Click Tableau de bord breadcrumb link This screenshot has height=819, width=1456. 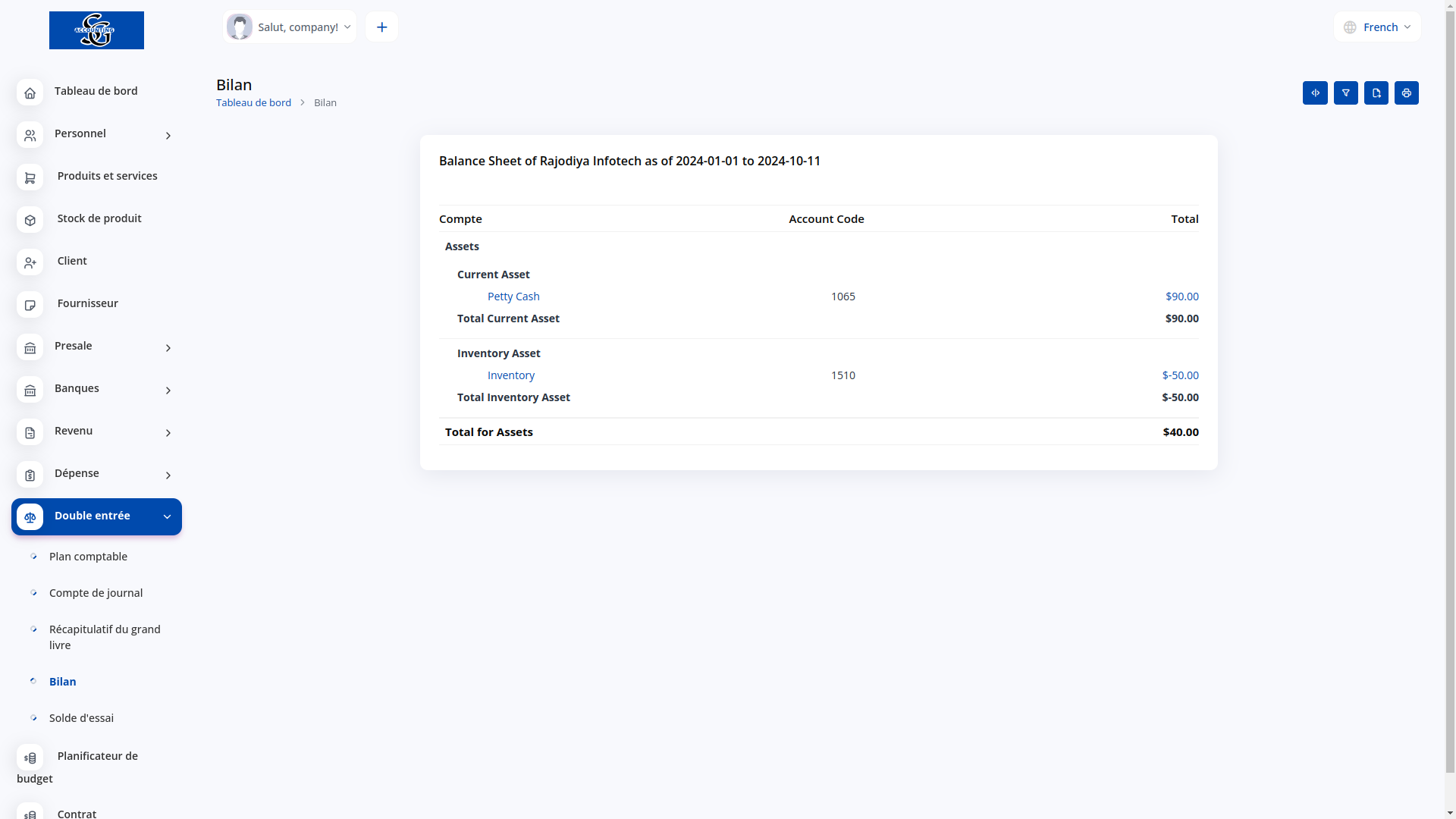(253, 102)
